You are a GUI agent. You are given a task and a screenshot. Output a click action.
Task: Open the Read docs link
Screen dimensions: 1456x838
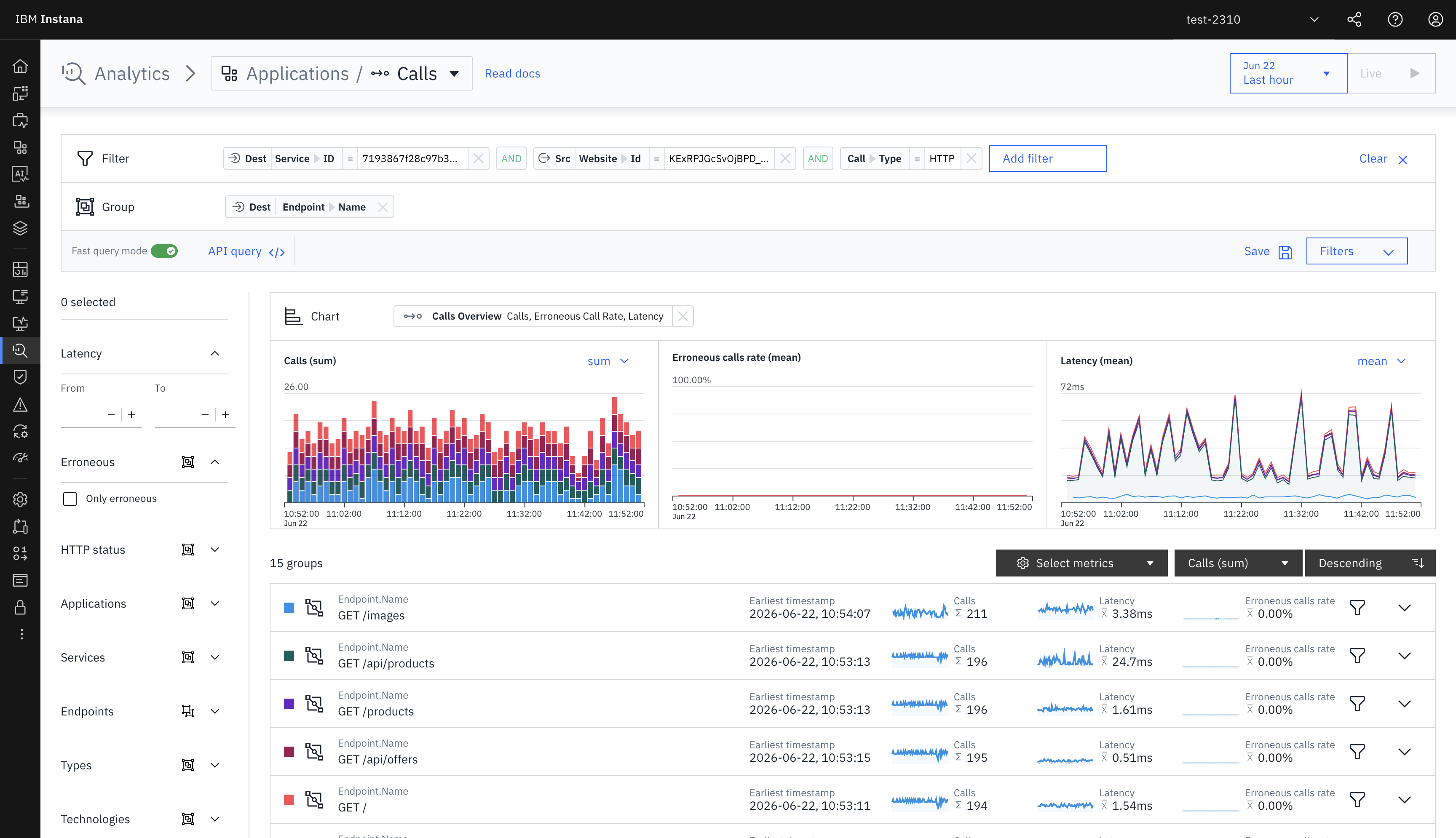click(512, 74)
